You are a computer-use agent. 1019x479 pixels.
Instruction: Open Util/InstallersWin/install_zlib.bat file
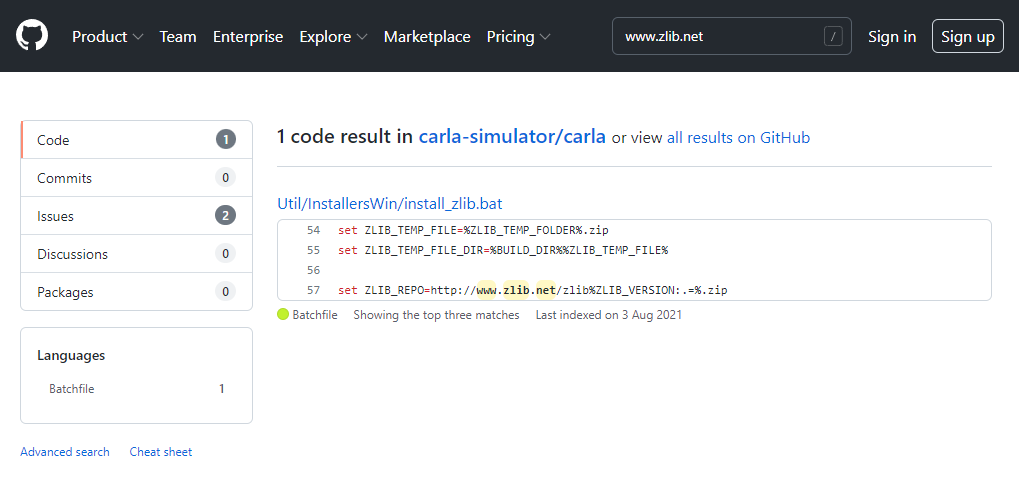point(390,204)
